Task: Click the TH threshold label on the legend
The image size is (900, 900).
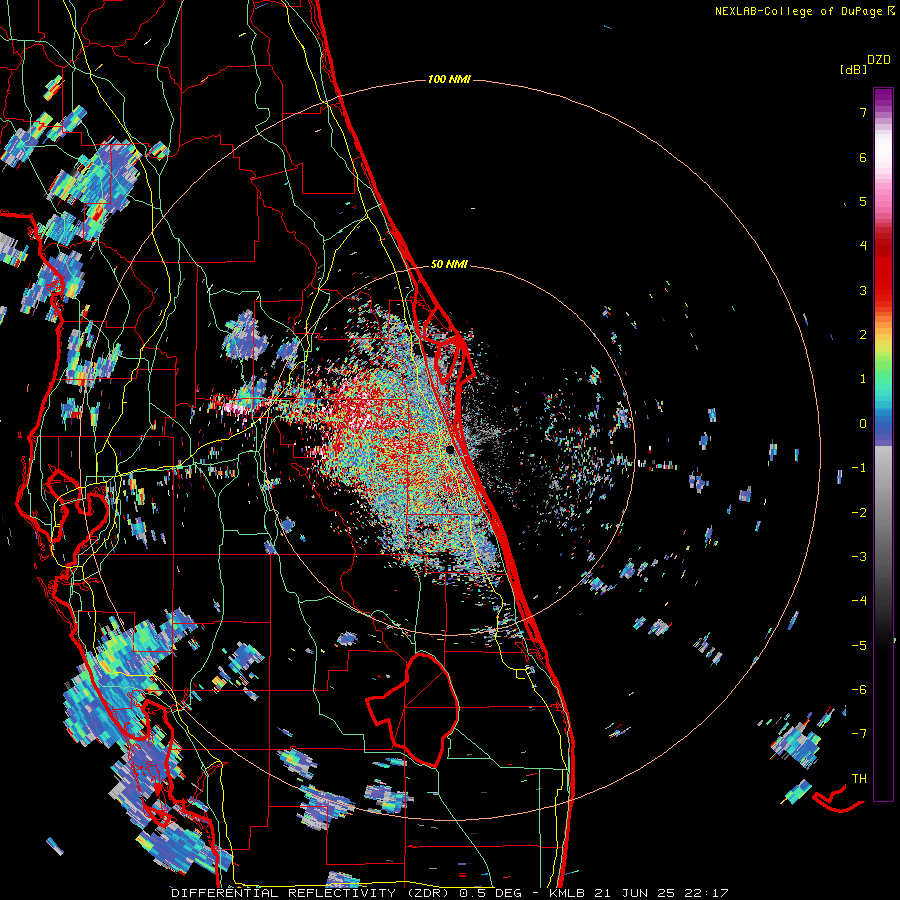Action: pyautogui.click(x=859, y=779)
